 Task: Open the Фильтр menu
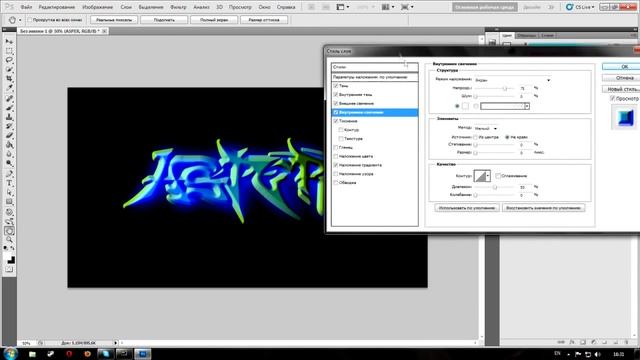(x=178, y=7)
